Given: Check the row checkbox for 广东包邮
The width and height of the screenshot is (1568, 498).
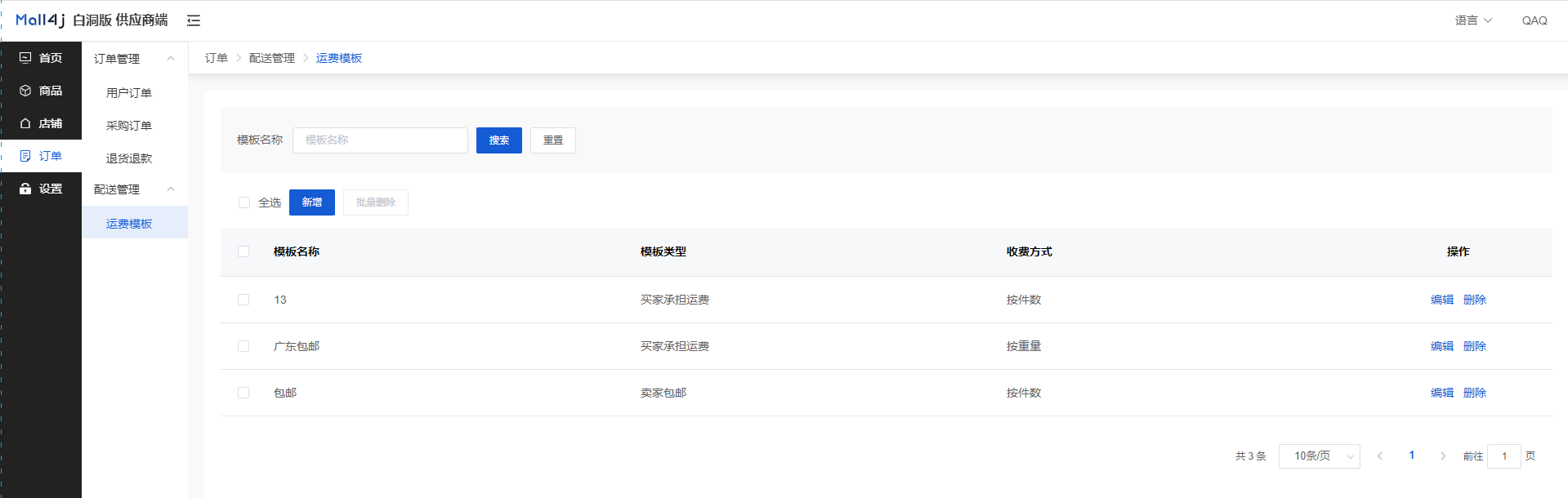Looking at the screenshot, I should pos(243,346).
